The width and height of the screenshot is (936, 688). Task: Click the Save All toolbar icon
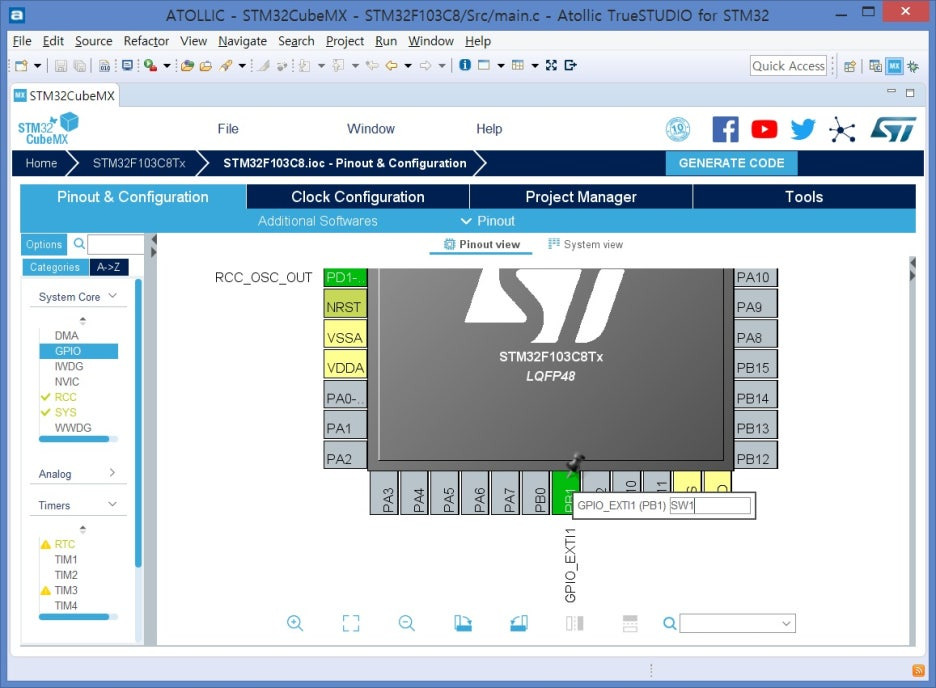79,66
